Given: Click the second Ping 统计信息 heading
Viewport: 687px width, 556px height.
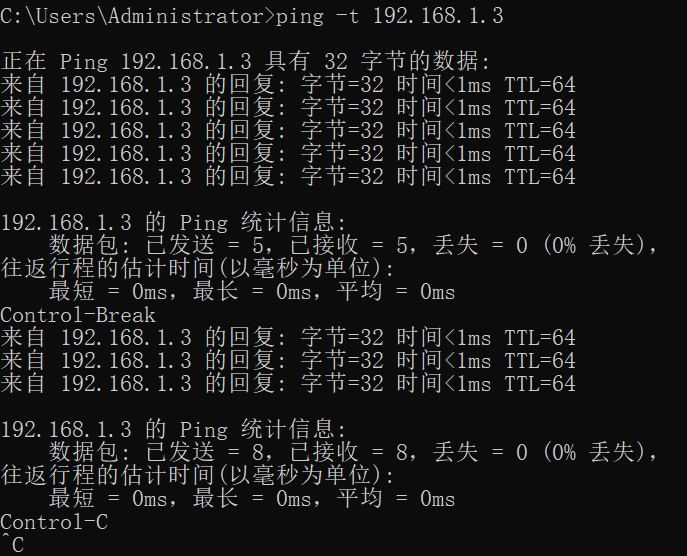Looking at the screenshot, I should tap(174, 430).
